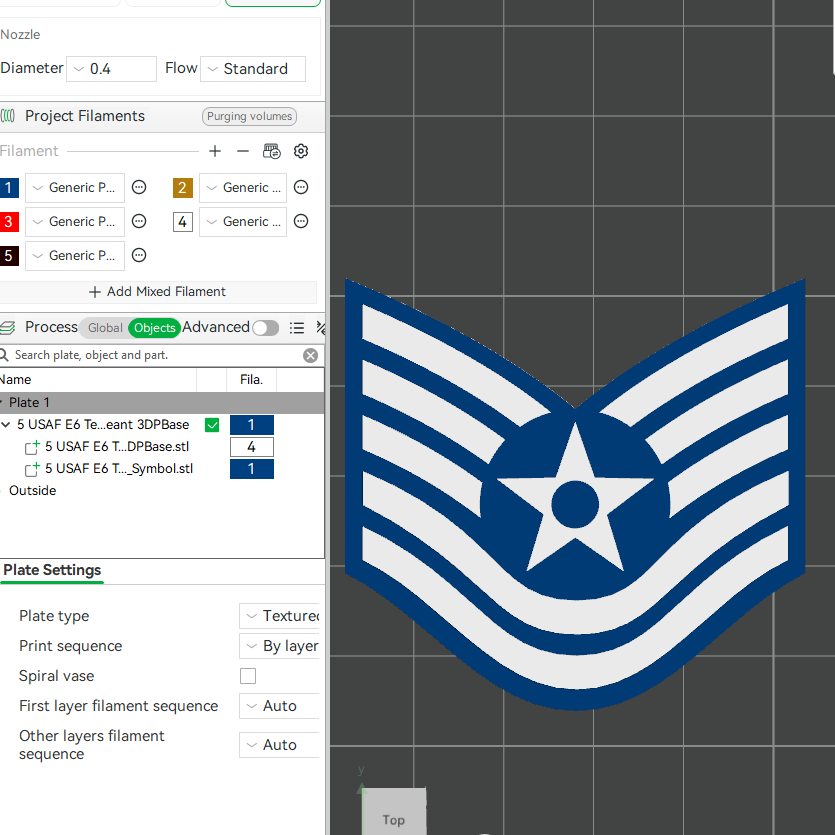Open Other layers filament sequence dropdown
835x835 pixels.
279,744
